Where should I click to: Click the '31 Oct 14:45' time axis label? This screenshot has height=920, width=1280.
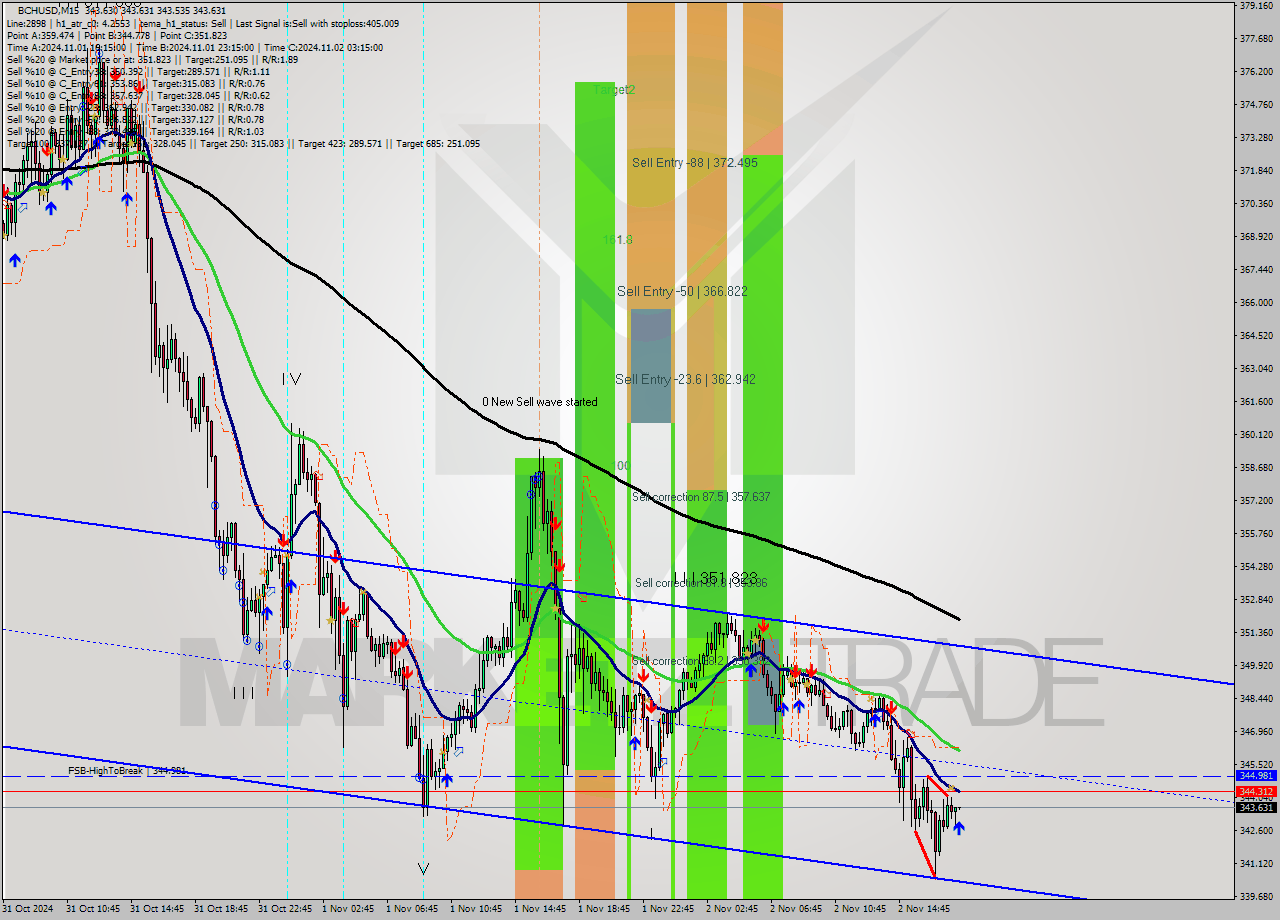click(x=156, y=909)
